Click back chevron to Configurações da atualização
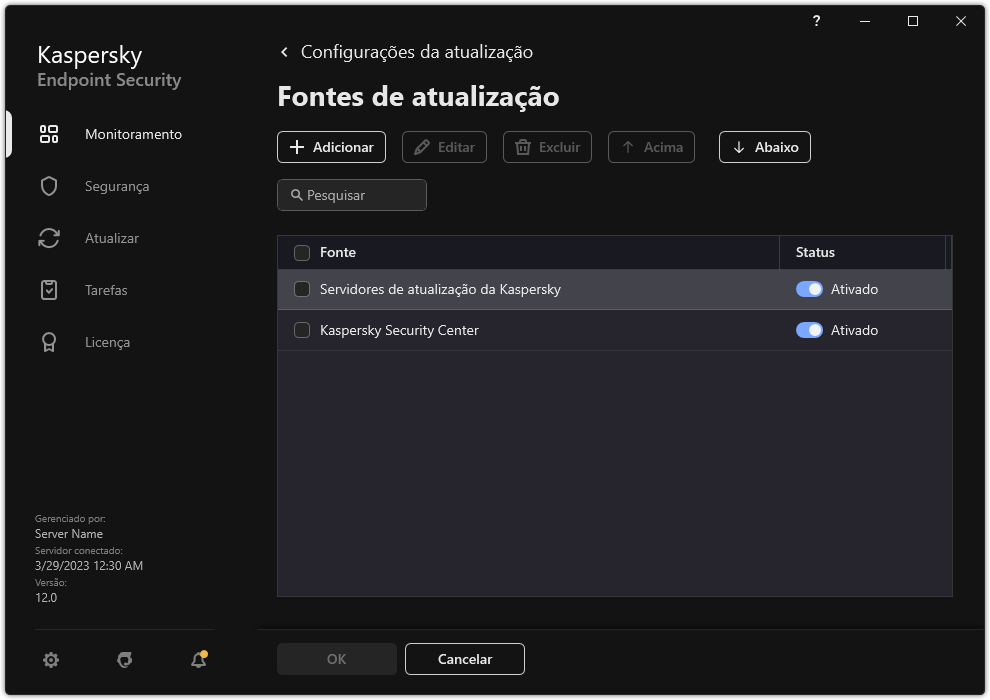Screen dimensions: 990x700 click(284, 51)
